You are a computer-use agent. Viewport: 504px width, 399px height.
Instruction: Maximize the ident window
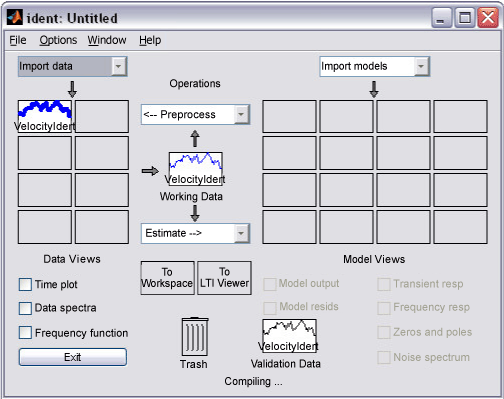(465, 18)
